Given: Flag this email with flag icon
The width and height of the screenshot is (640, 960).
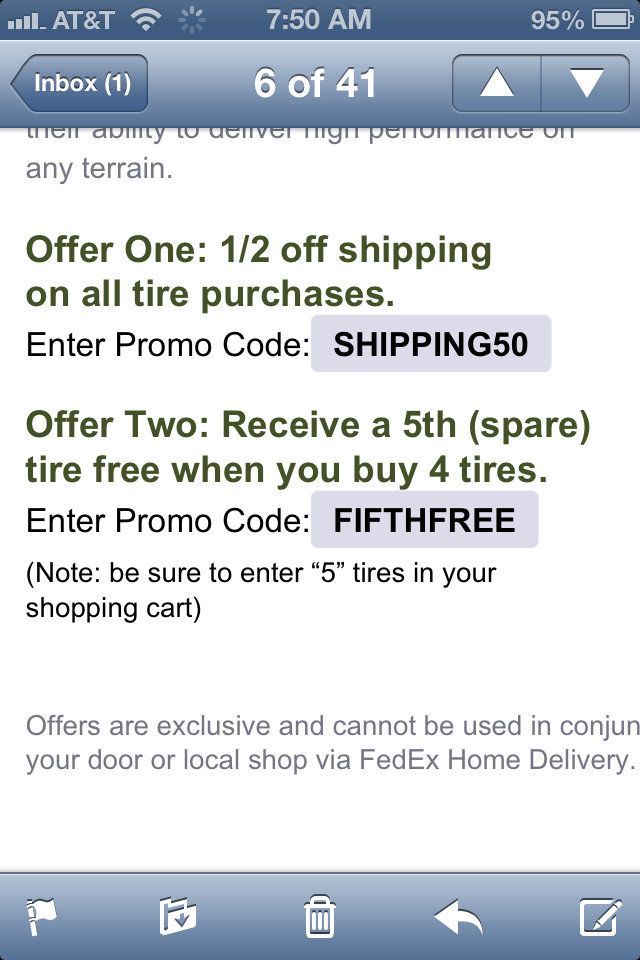Looking at the screenshot, I should pyautogui.click(x=41, y=916).
